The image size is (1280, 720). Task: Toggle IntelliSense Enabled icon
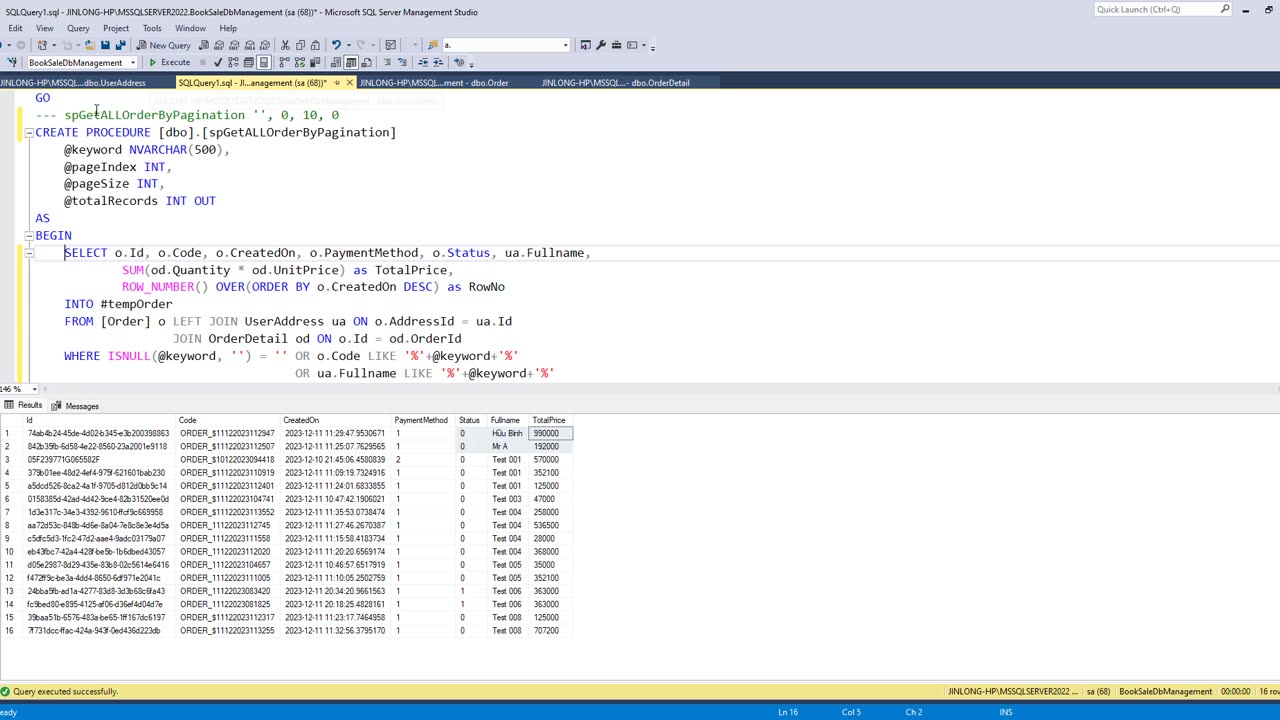pos(264,62)
